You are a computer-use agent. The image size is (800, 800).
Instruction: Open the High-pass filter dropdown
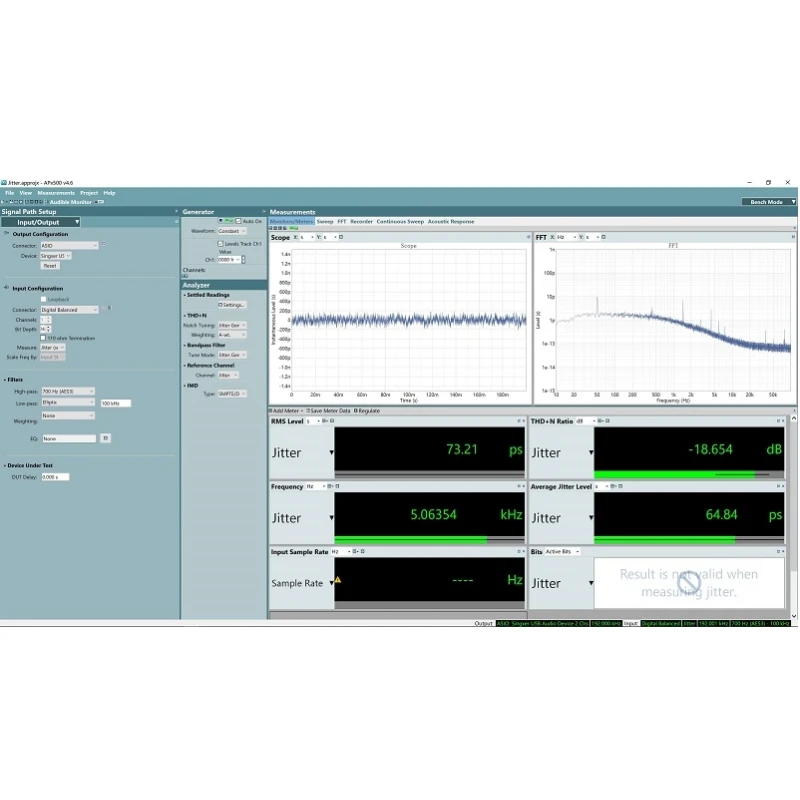(x=67, y=391)
